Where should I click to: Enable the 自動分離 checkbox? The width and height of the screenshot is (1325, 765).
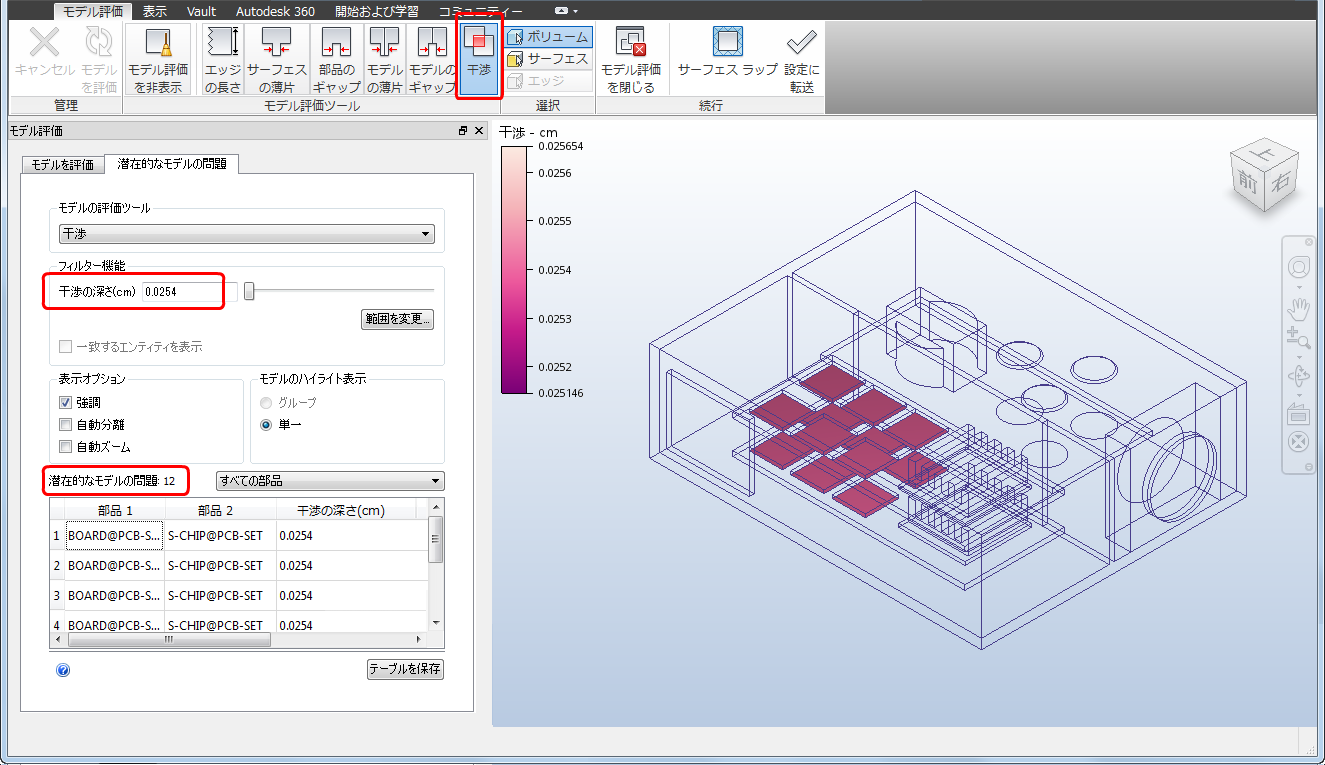click(x=66, y=425)
